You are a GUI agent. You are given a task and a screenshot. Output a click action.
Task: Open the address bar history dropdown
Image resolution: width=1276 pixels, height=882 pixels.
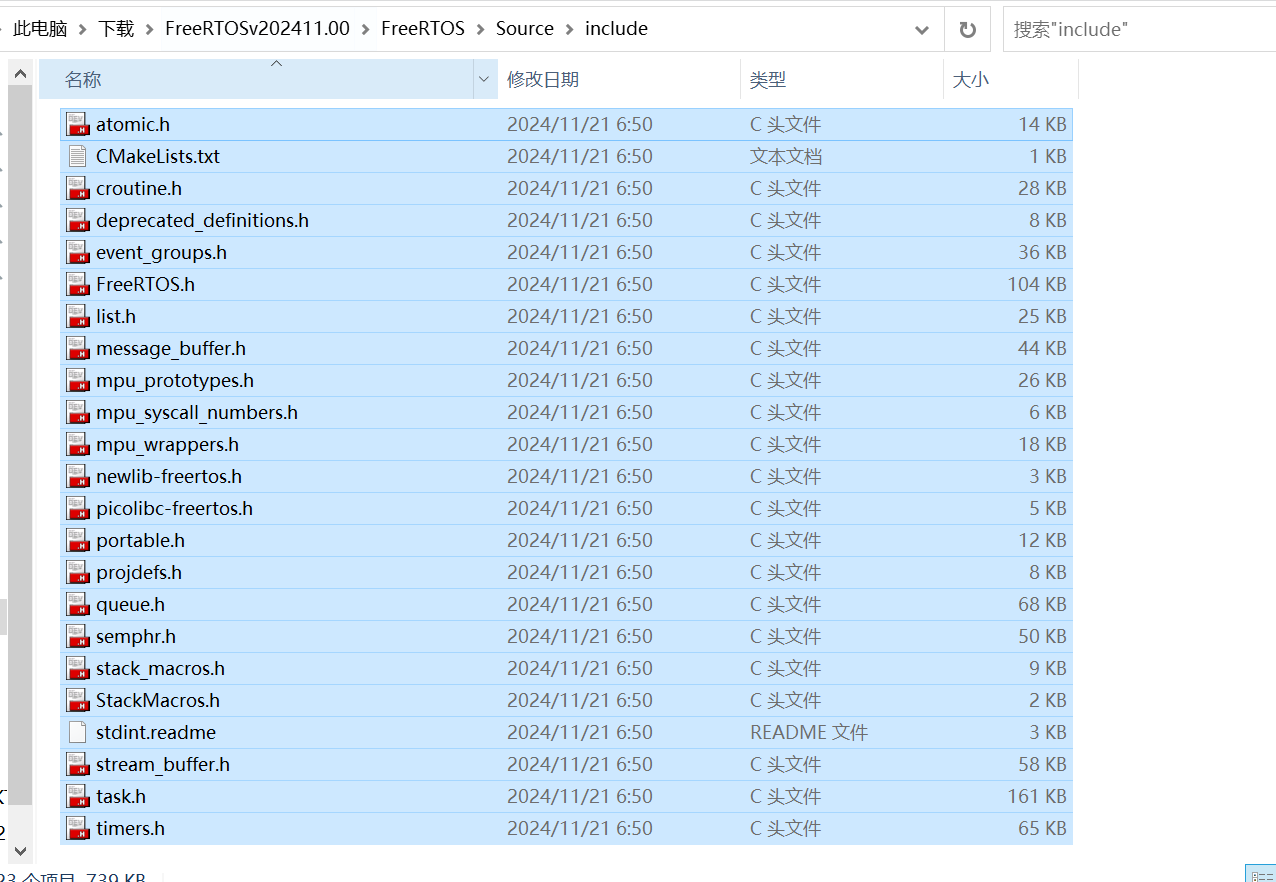[922, 29]
